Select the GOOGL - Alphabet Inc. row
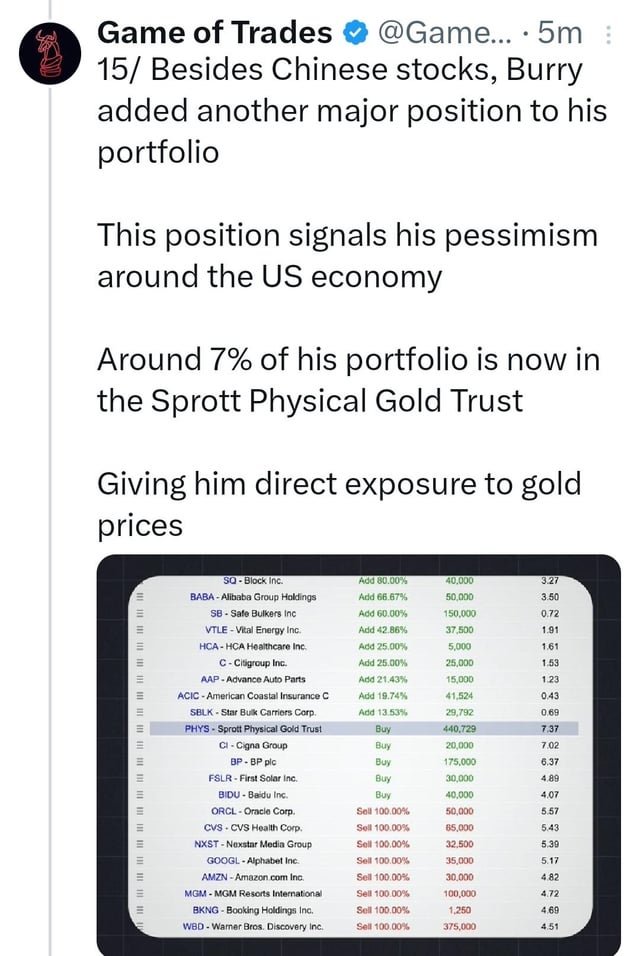640x956 pixels. 364,860
